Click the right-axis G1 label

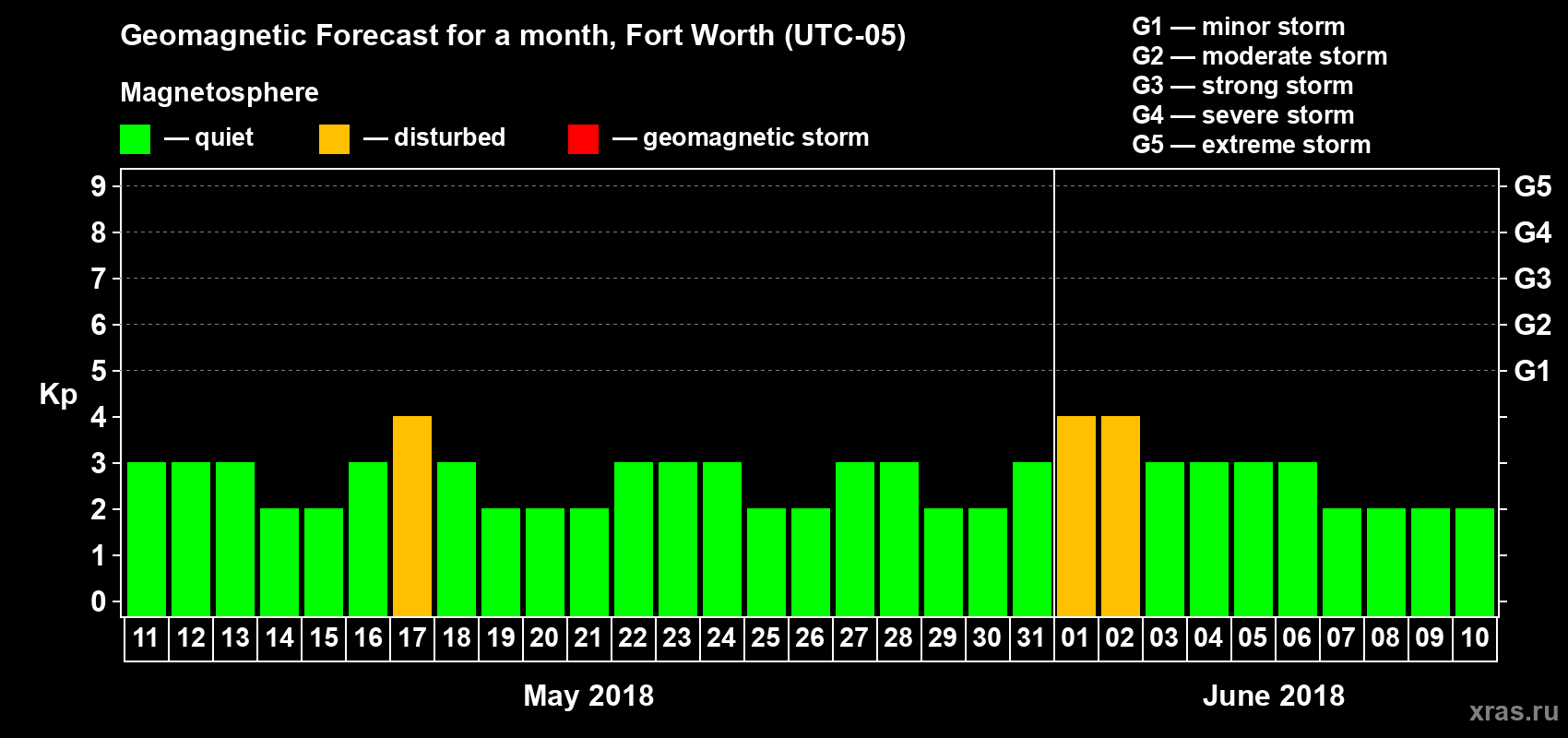[1533, 371]
